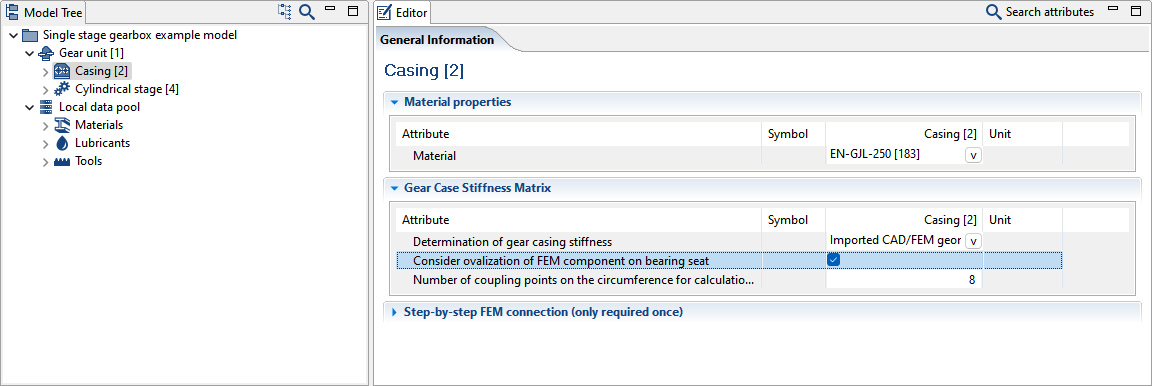This screenshot has width=1152, height=386.
Task: Click Consider ovalization of FEM component label
Action: [561, 260]
